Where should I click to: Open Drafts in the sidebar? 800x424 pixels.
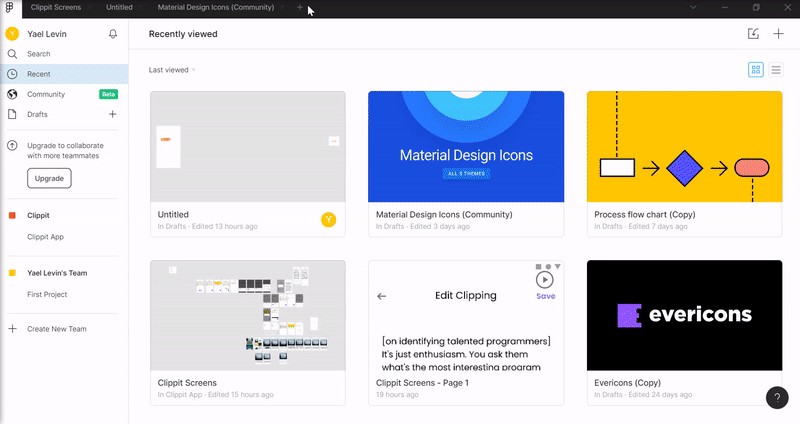coord(37,114)
